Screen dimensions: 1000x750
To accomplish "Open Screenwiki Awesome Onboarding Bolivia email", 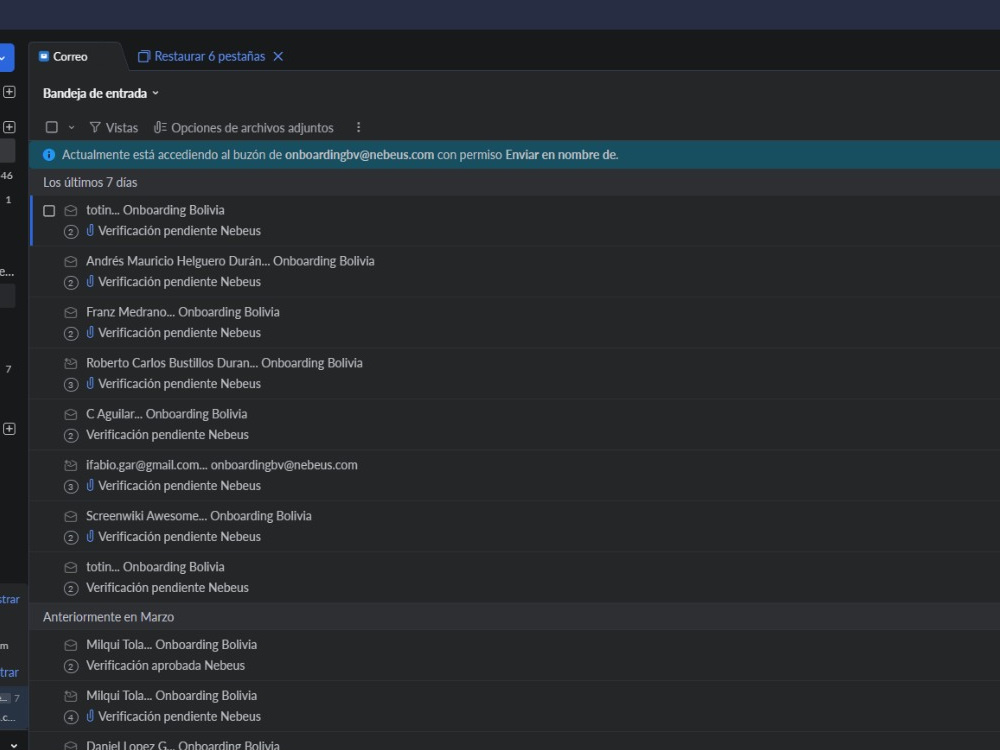I will (x=514, y=527).
